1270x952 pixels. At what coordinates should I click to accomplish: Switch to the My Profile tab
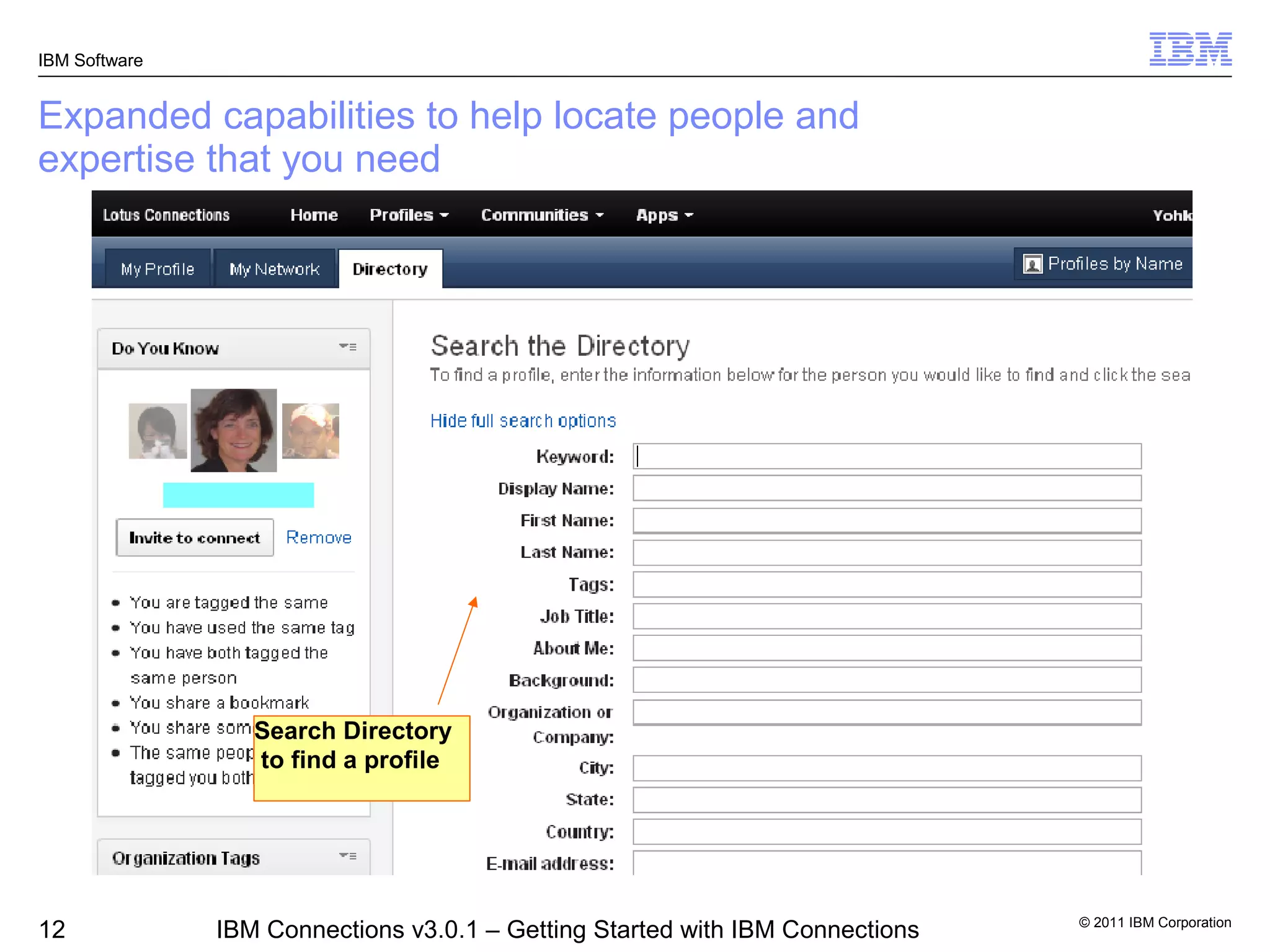158,269
